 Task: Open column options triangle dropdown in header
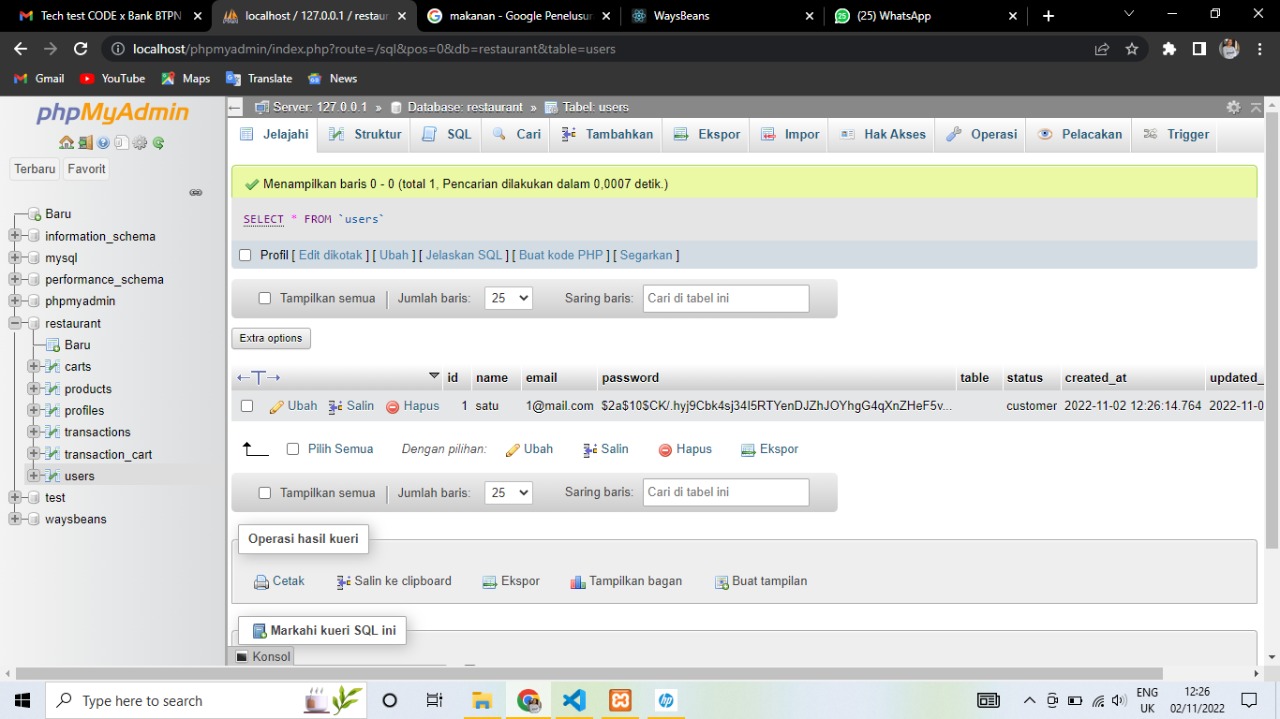[434, 377]
